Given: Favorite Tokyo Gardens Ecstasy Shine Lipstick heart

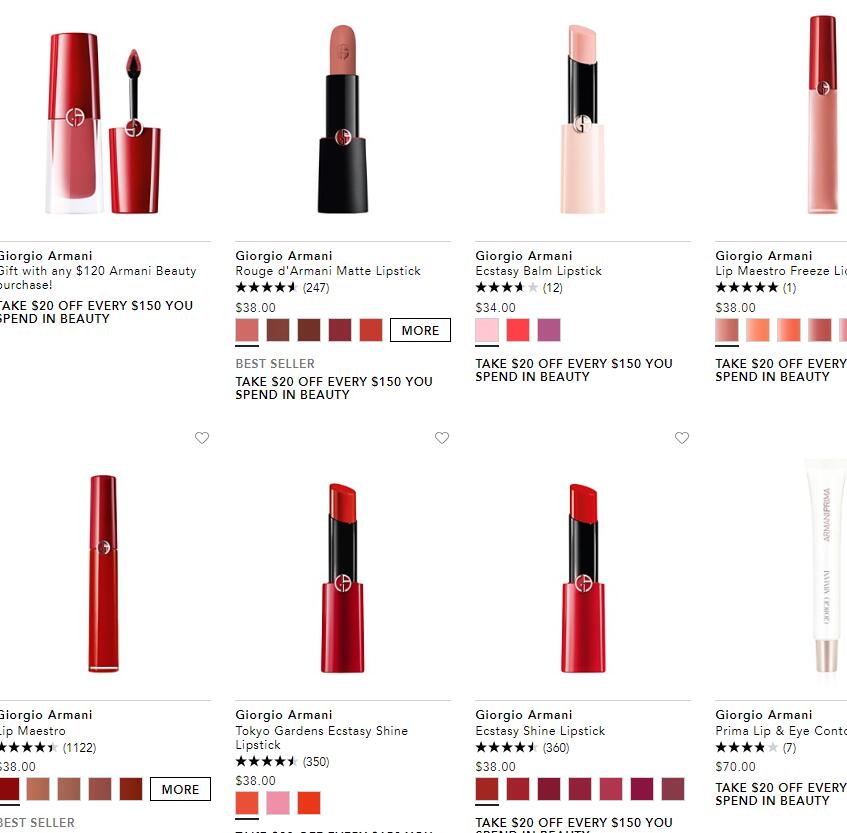Looking at the screenshot, I should click(x=442, y=438).
